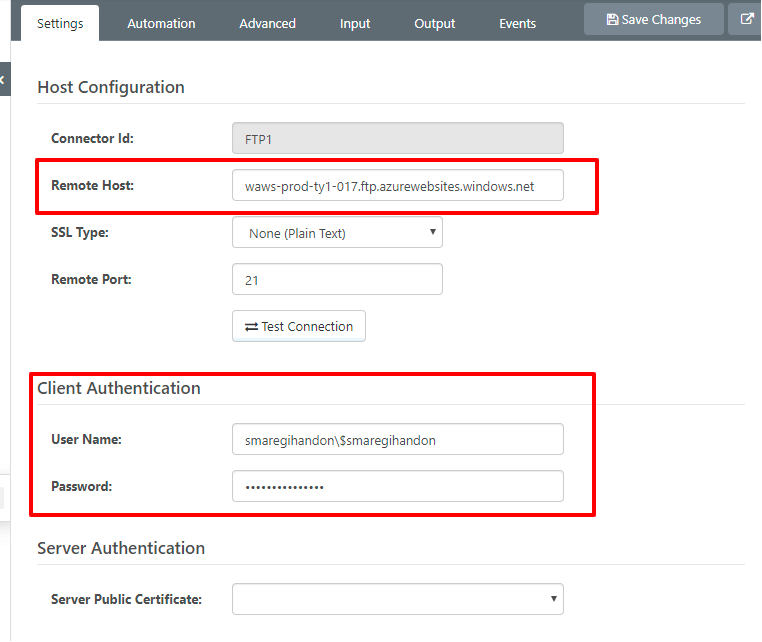Click the "SSL Type:" label text

tap(80, 233)
